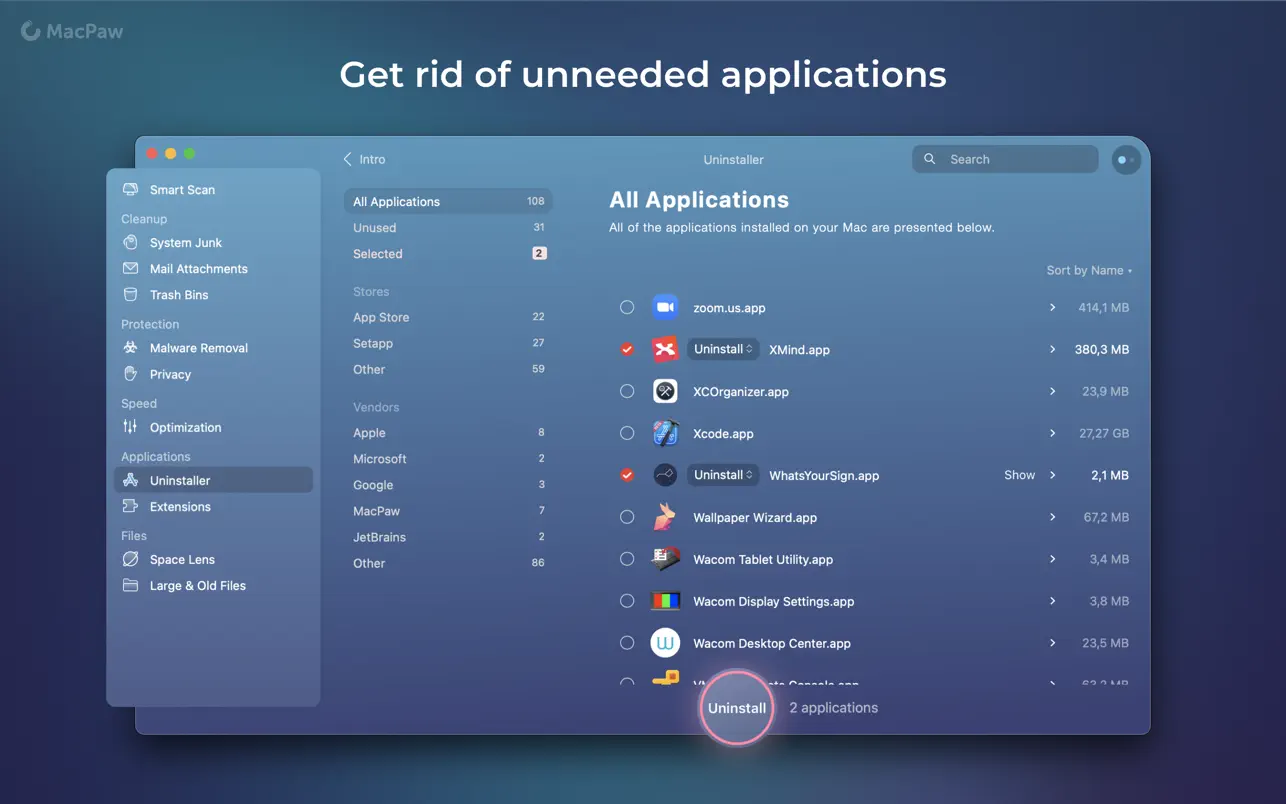Click WhatsYourSign.app icon
Image resolution: width=1286 pixels, height=804 pixels.
click(665, 475)
